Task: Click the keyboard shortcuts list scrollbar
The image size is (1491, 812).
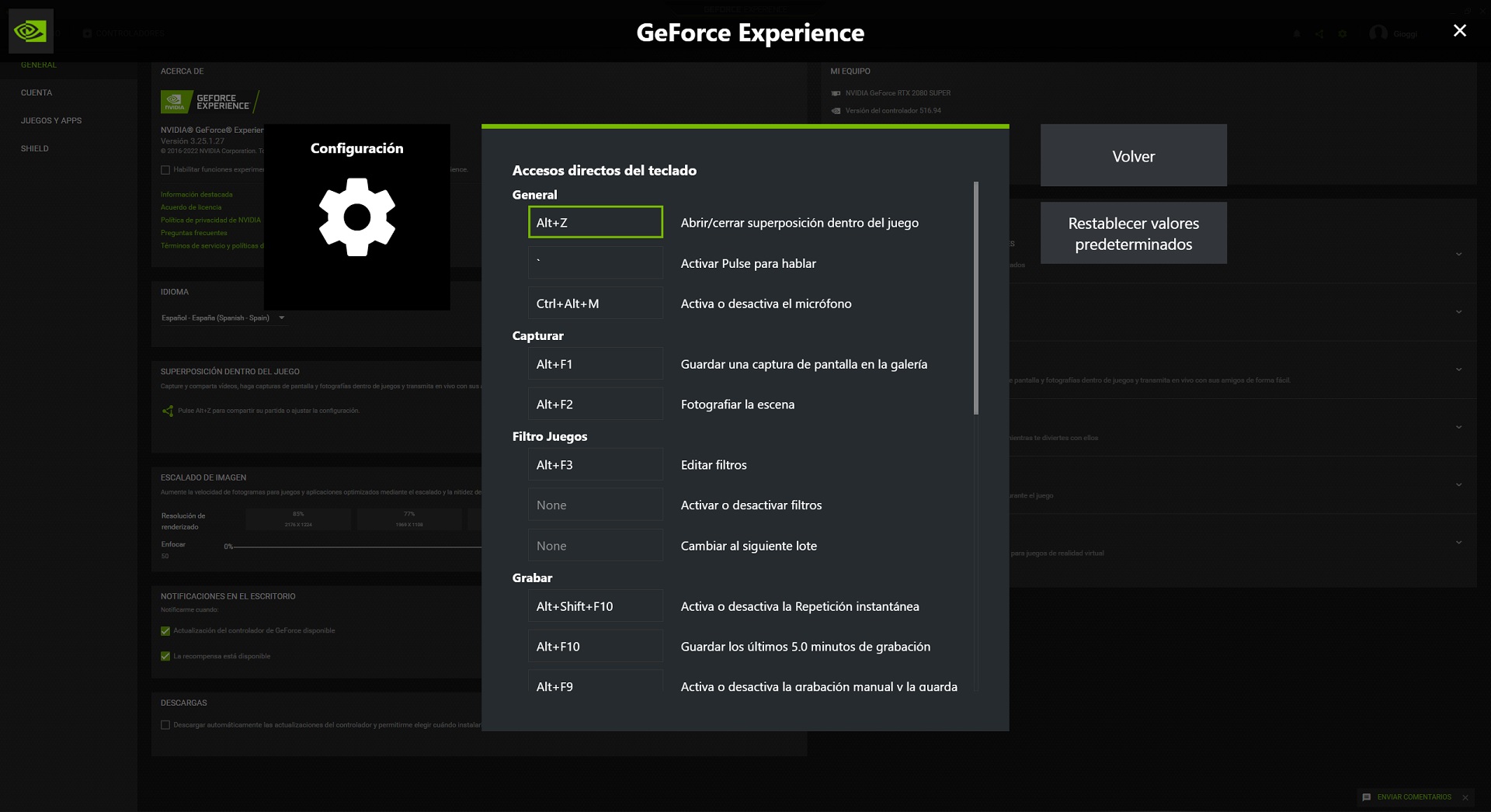Action: [975, 298]
